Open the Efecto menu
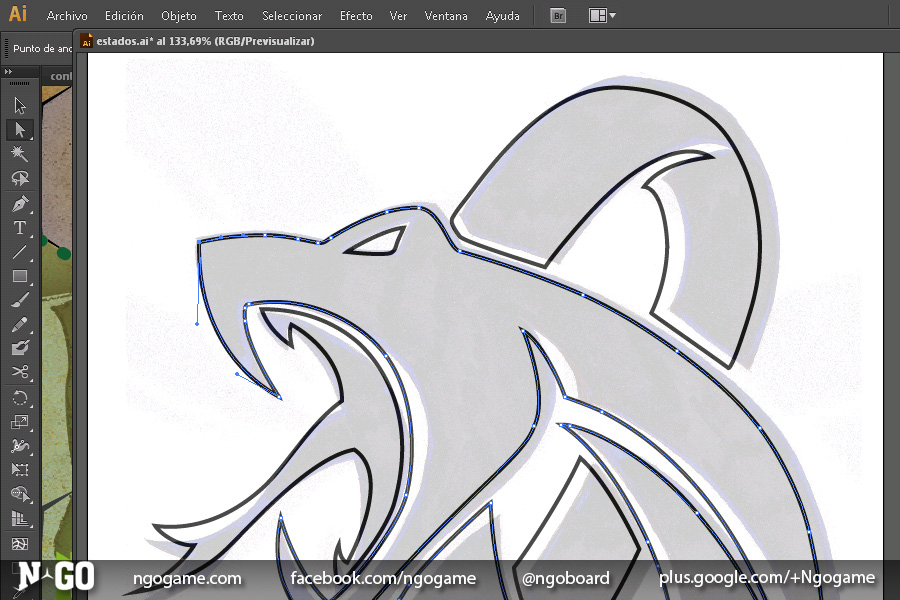The width and height of the screenshot is (900, 600). [356, 16]
